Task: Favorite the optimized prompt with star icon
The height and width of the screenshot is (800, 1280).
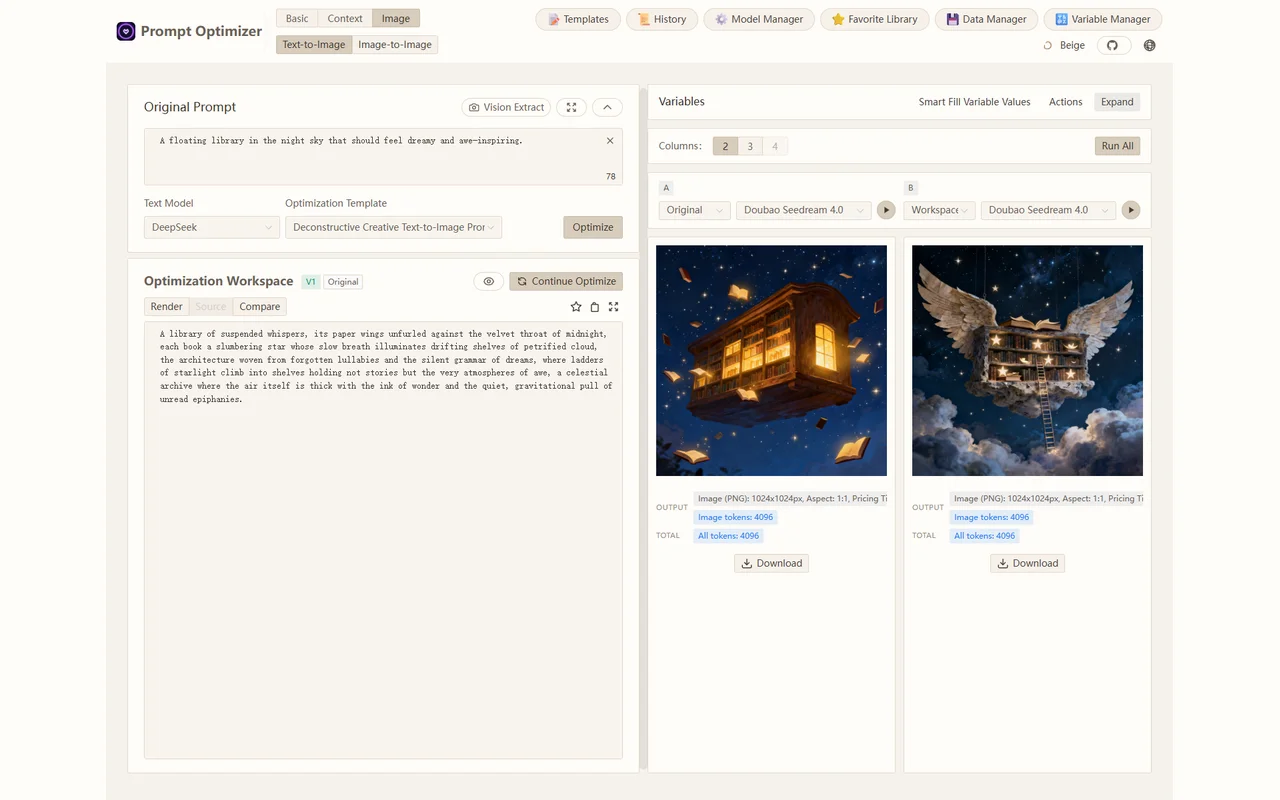Action: 576,307
